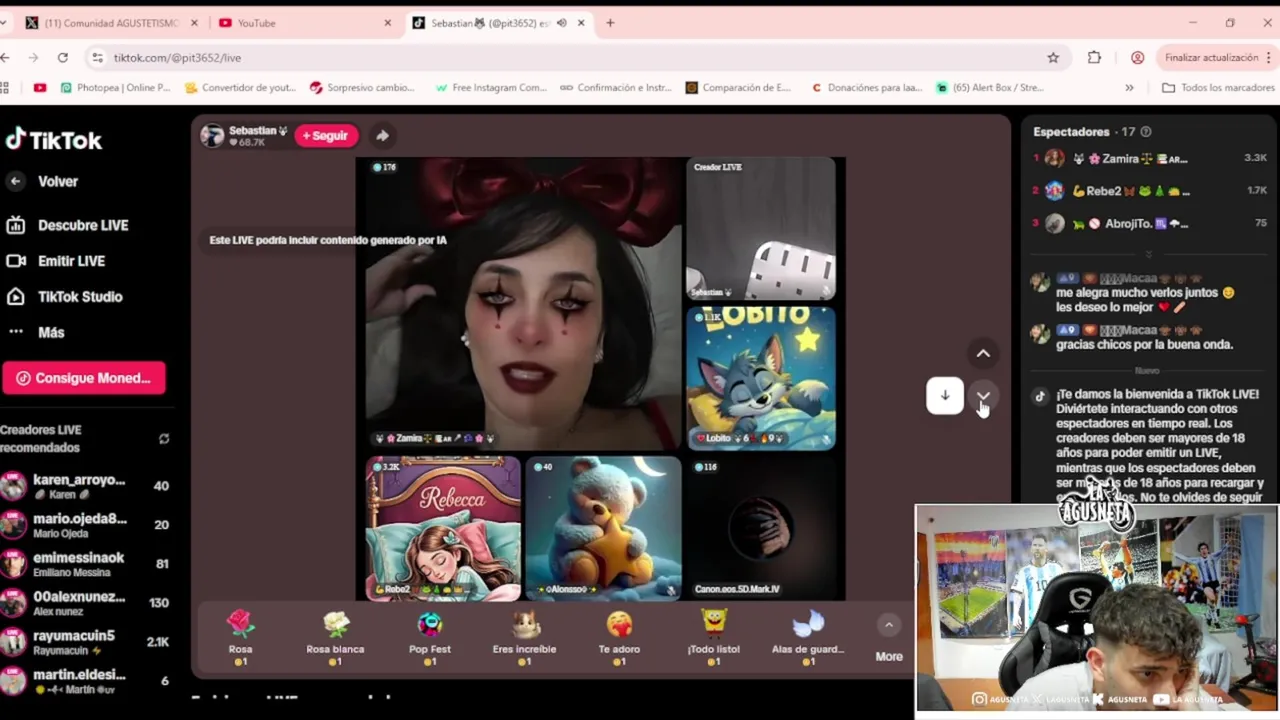This screenshot has height=720, width=1280.
Task: Refresh recommended LIVE creators list
Action: coord(164,438)
